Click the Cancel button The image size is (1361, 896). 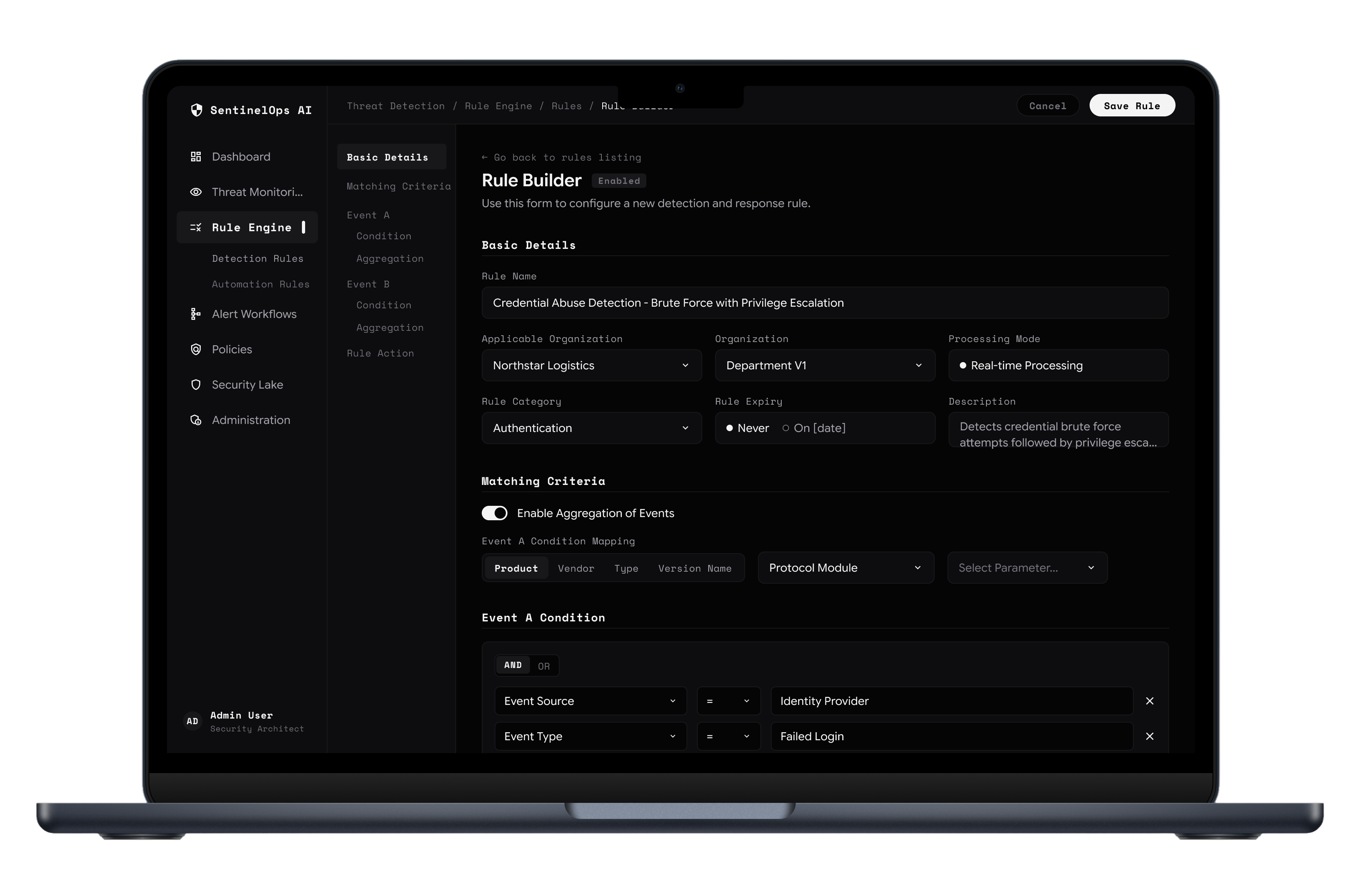pos(1047,106)
